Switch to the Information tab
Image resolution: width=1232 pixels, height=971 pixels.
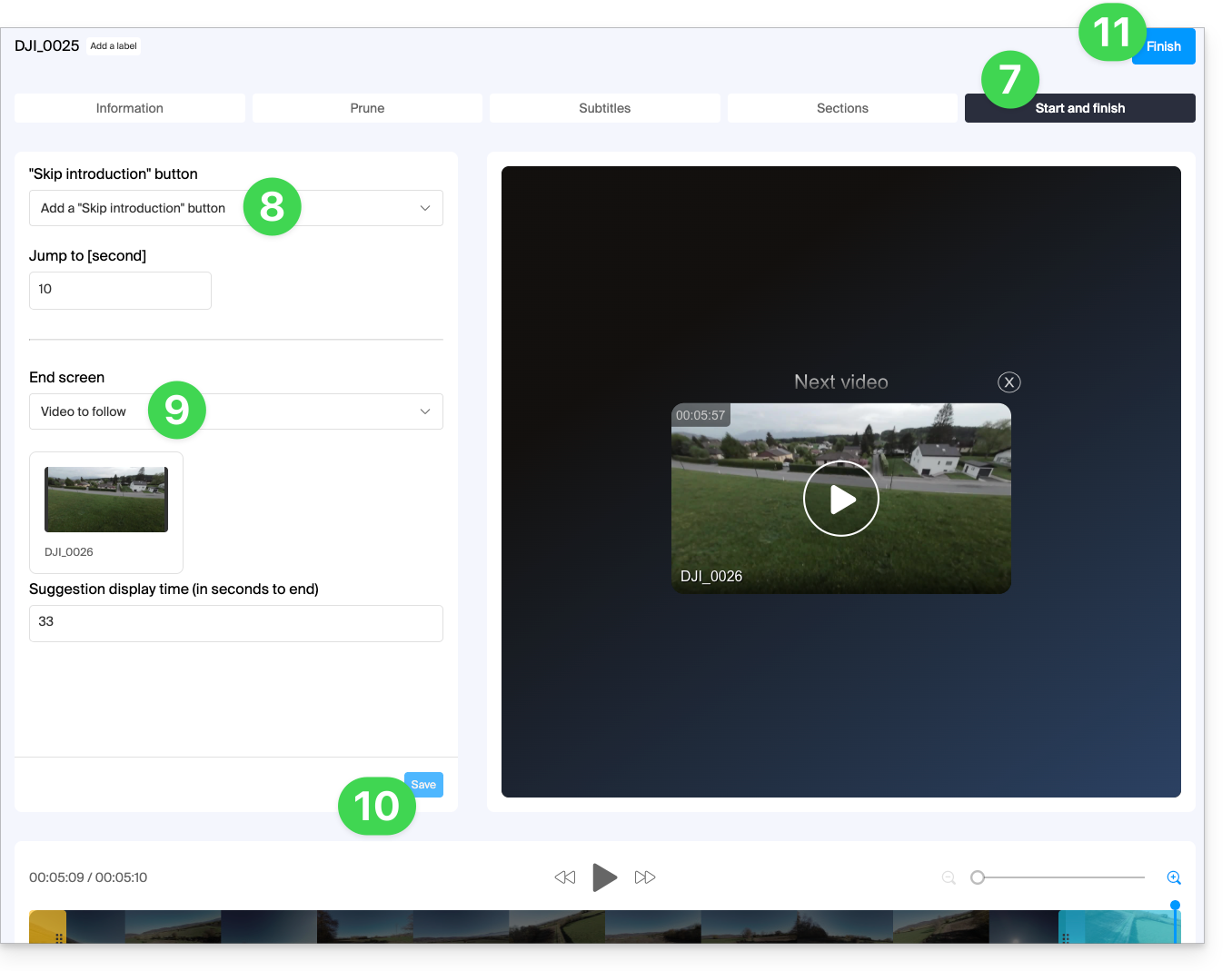pyautogui.click(x=130, y=108)
